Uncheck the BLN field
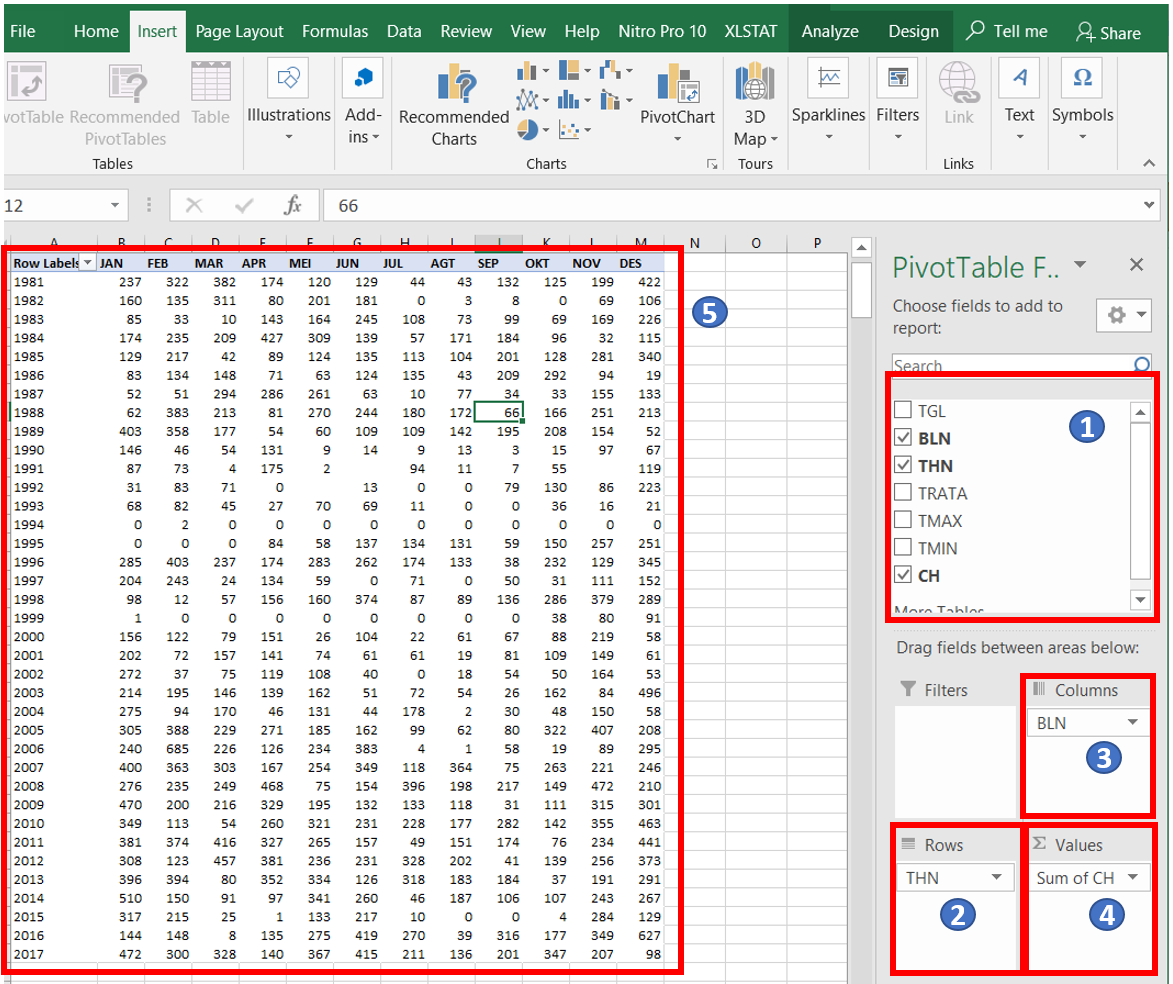 click(903, 438)
